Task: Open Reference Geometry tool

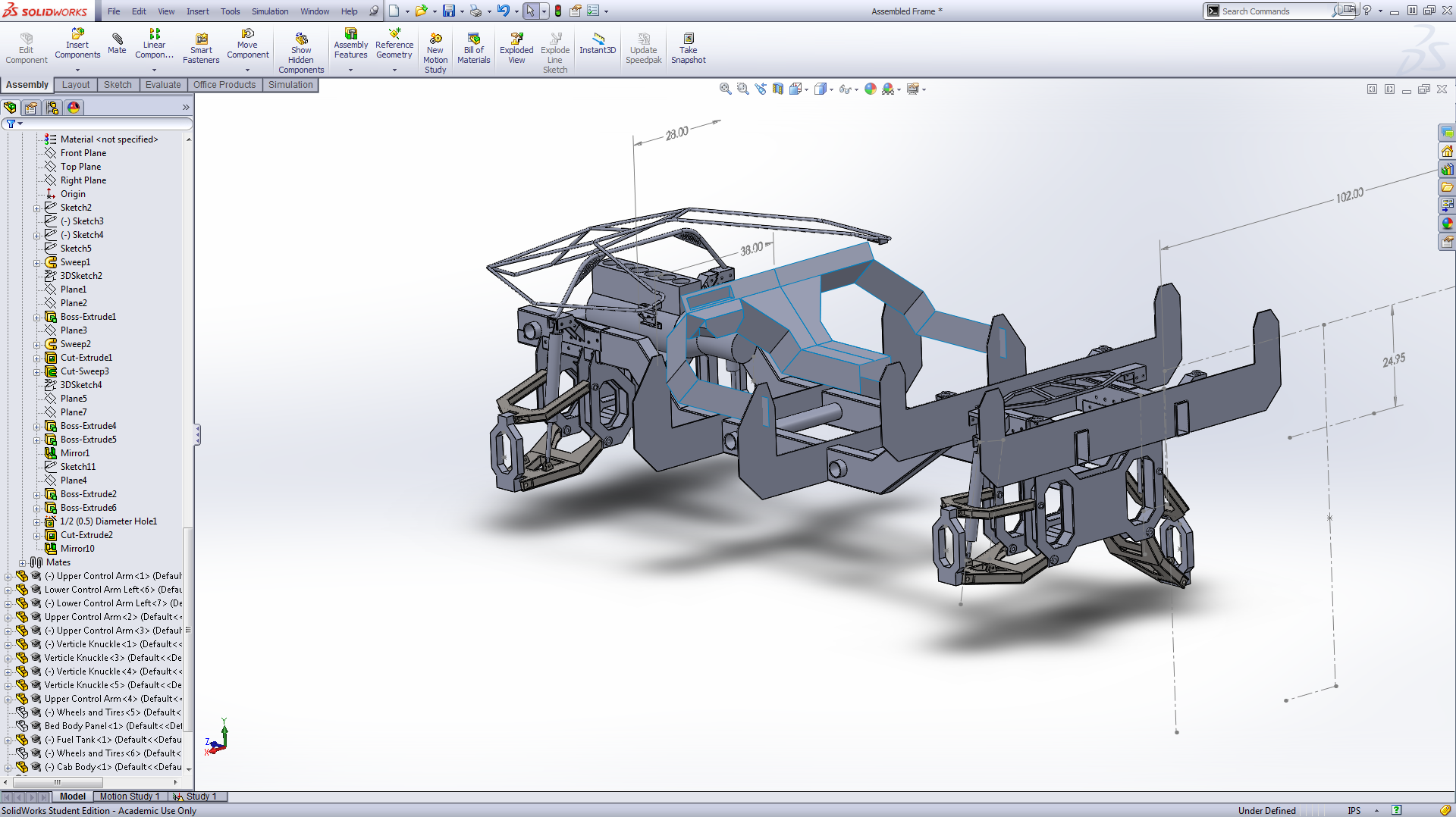Action: click(394, 44)
